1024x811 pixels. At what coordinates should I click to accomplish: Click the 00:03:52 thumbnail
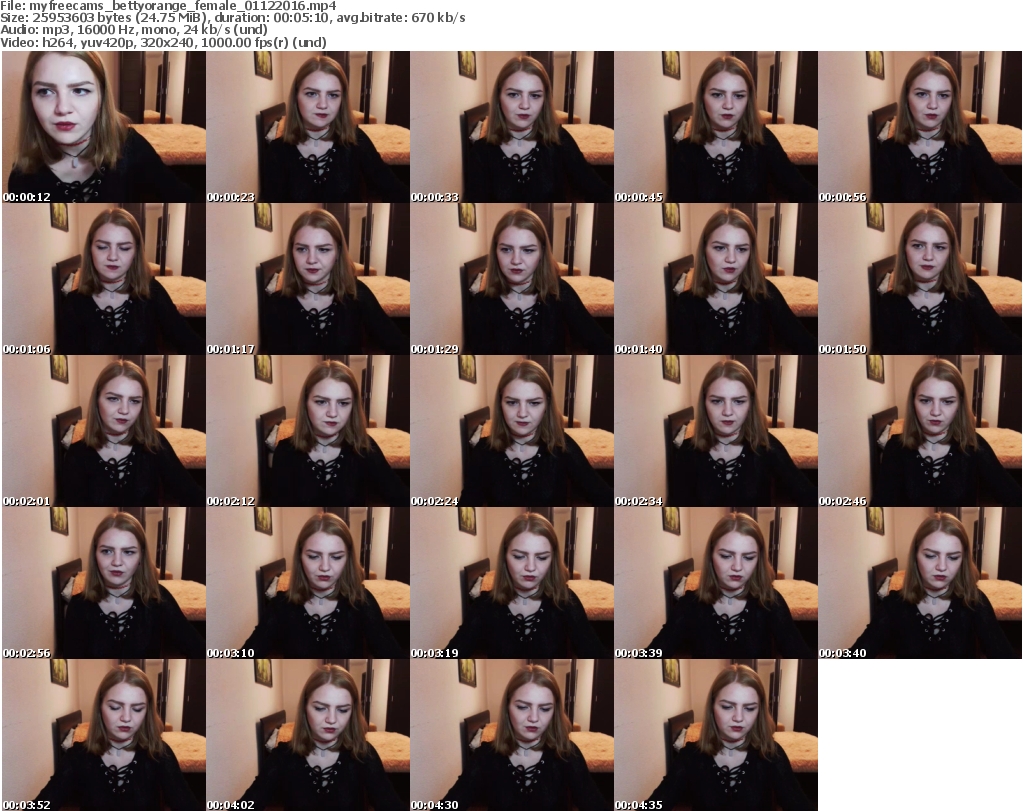[x=103, y=735]
